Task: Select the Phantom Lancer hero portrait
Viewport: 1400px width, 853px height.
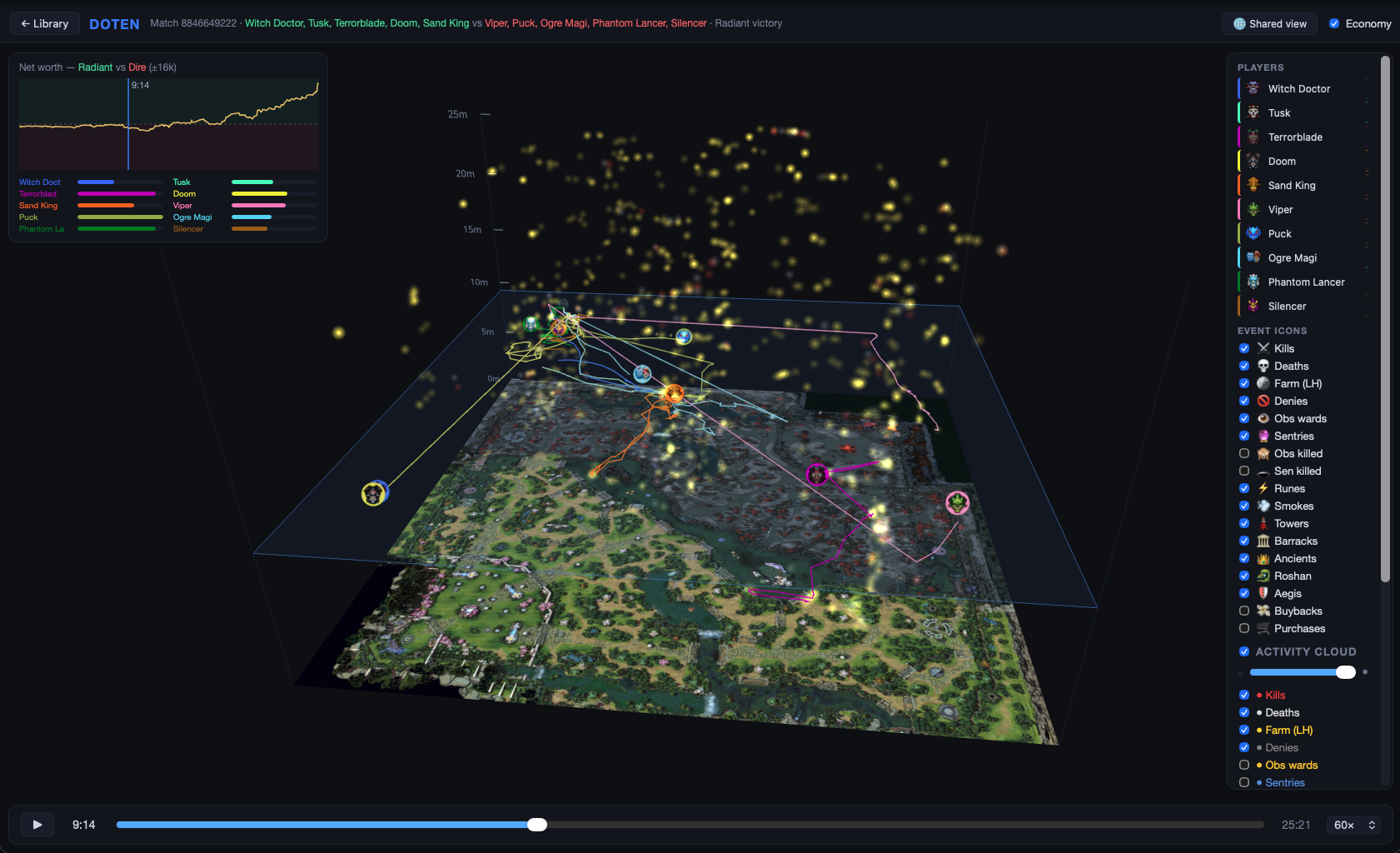Action: point(1253,282)
